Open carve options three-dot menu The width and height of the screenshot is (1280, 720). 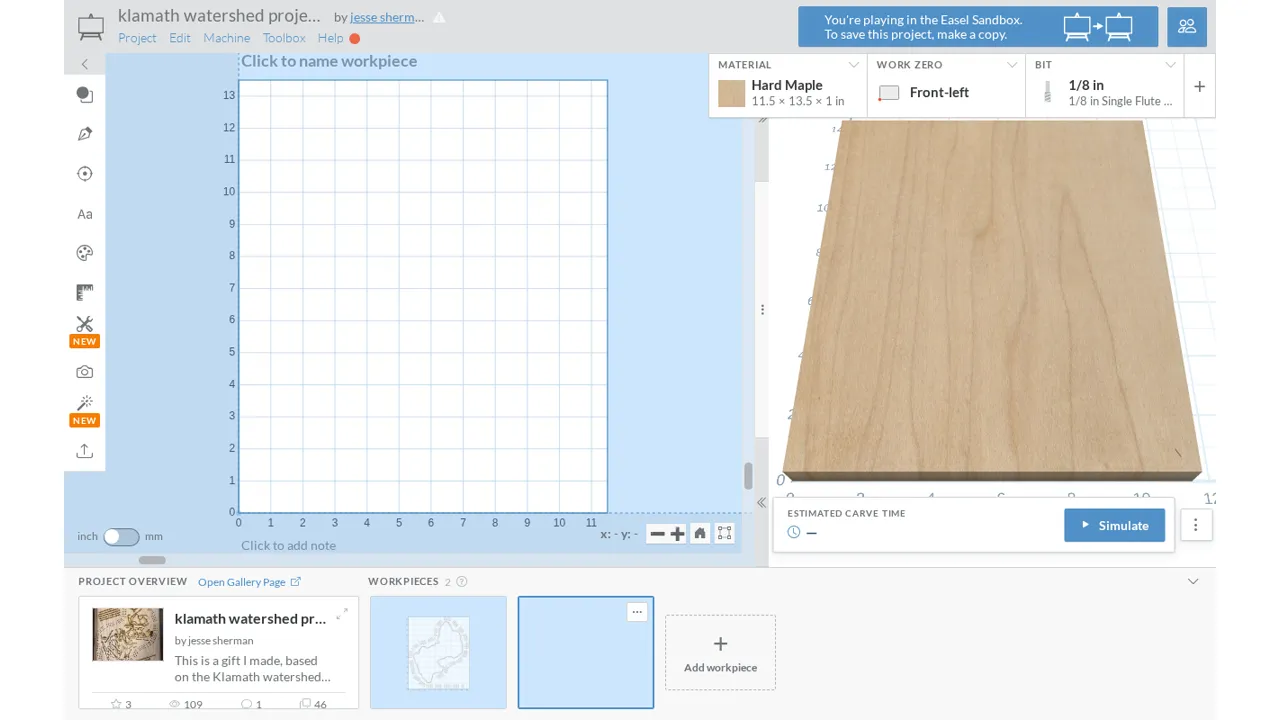click(1196, 525)
